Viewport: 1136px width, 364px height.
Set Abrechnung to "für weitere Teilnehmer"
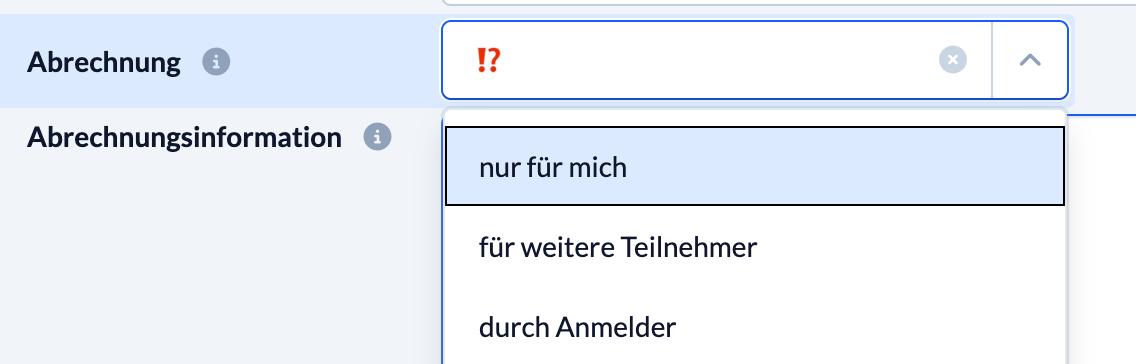click(x=754, y=248)
